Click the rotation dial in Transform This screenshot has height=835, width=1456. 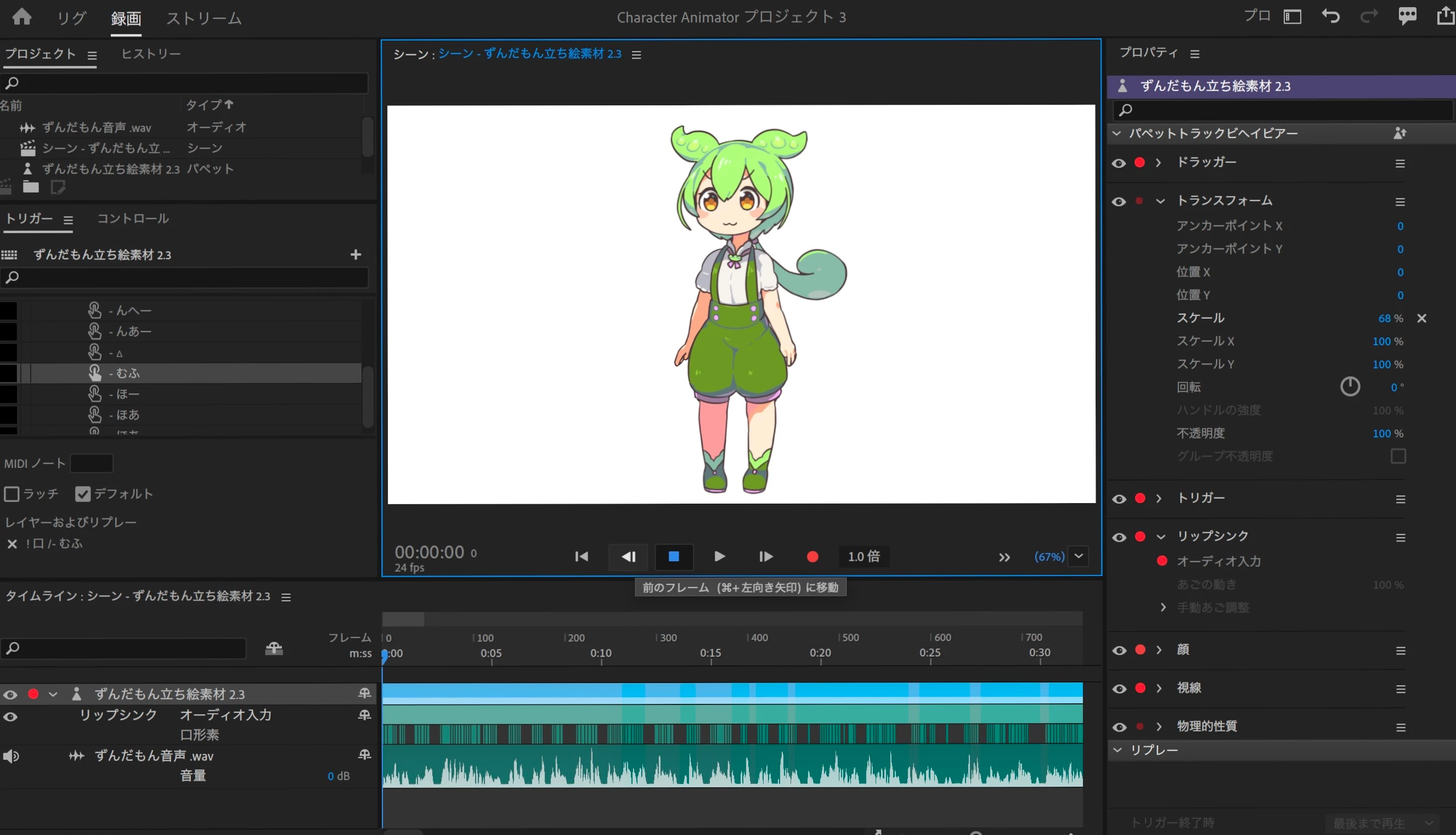tap(1350, 387)
